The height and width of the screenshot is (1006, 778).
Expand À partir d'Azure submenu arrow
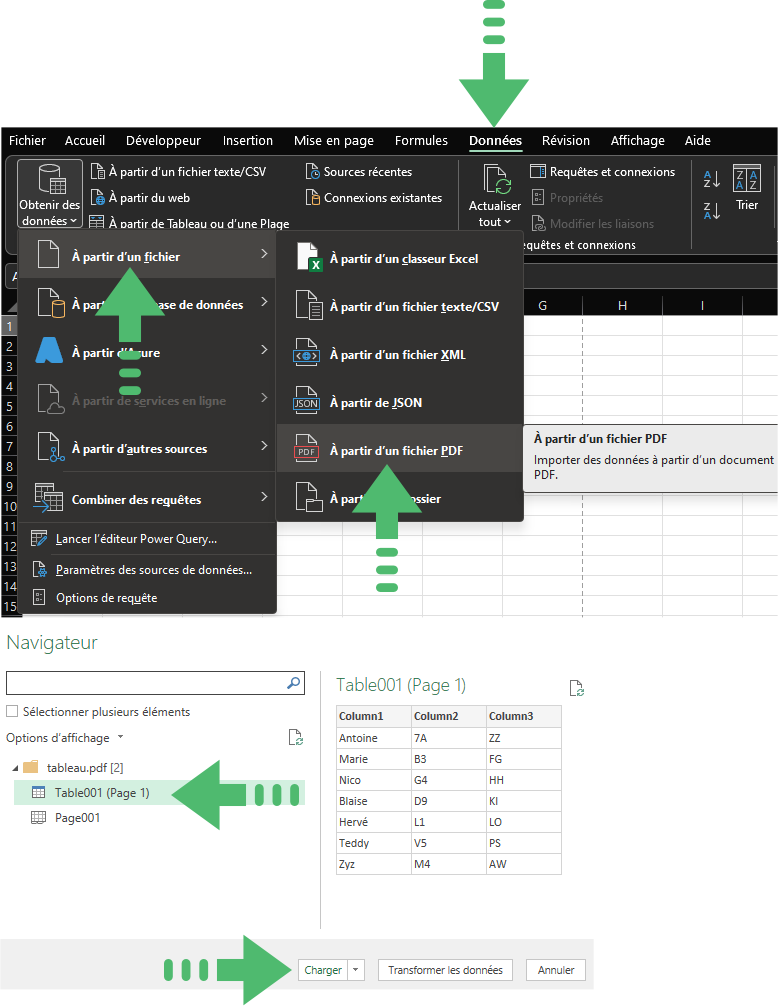coord(264,350)
